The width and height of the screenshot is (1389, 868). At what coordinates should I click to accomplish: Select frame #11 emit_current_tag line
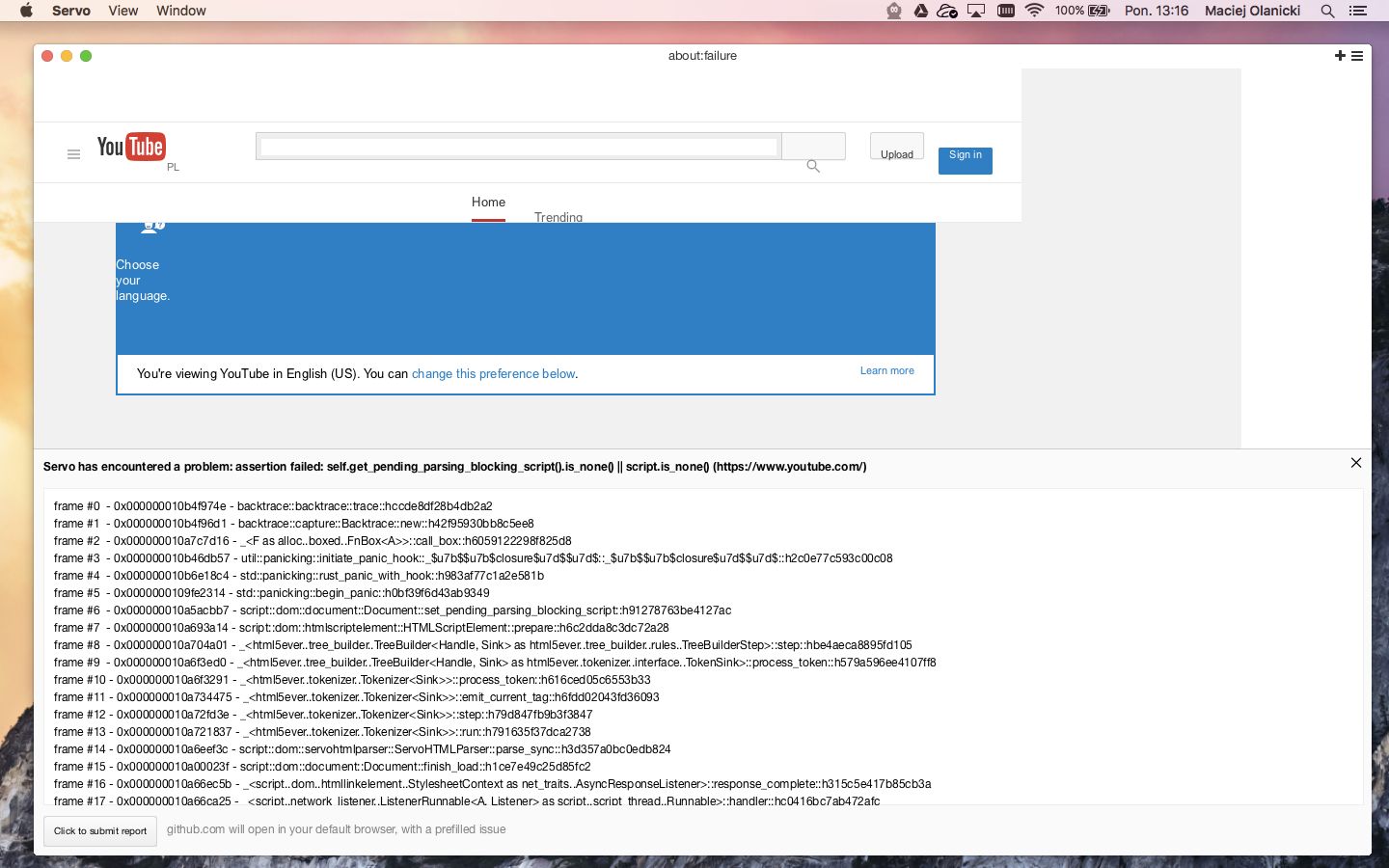click(357, 697)
